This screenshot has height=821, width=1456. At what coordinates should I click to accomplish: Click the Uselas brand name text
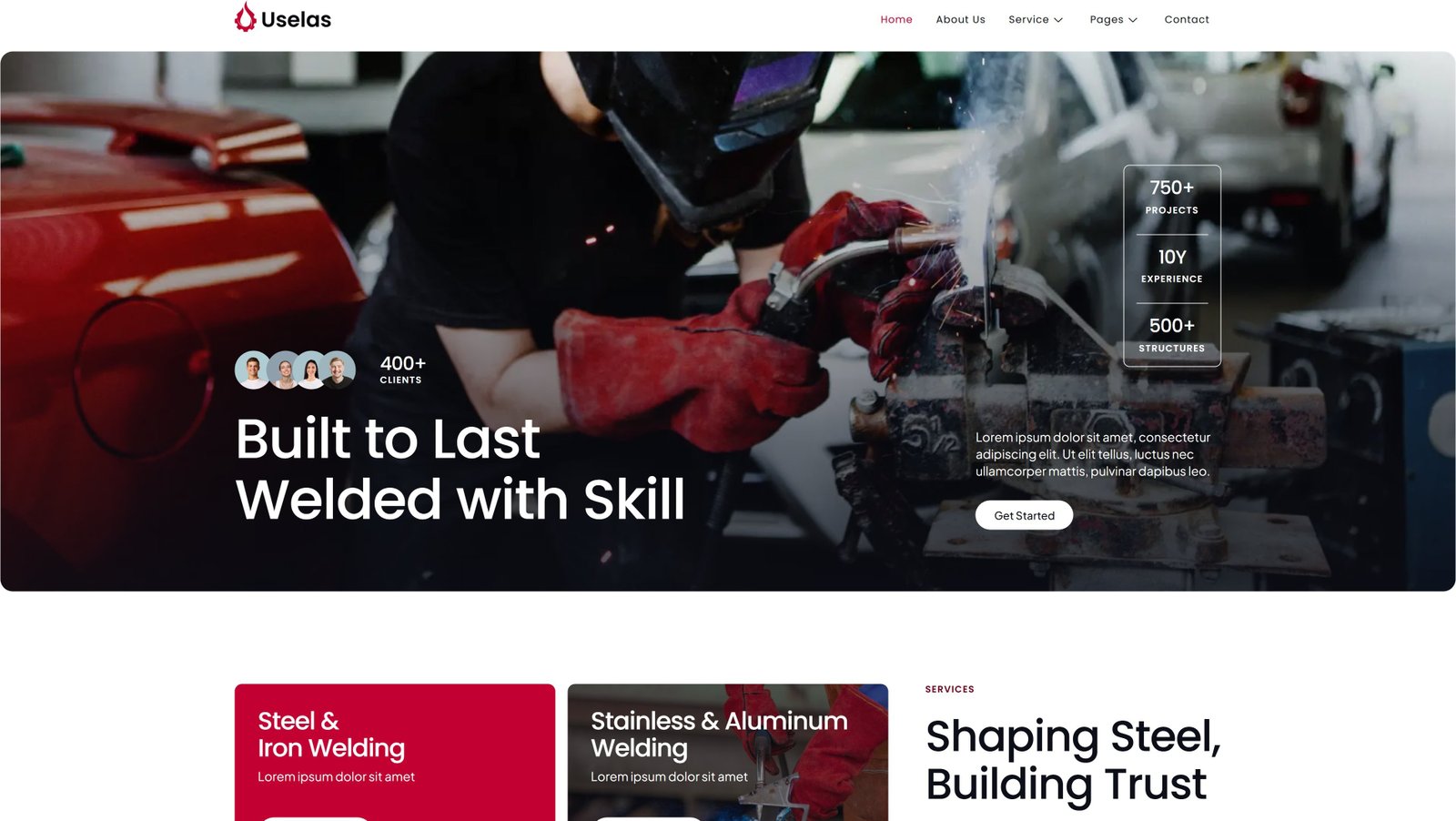click(296, 19)
